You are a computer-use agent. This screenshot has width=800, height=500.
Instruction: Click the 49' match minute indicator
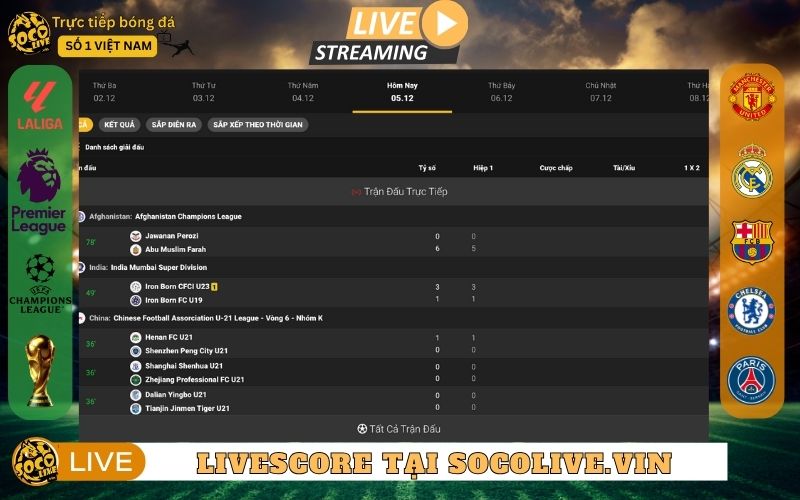click(91, 293)
